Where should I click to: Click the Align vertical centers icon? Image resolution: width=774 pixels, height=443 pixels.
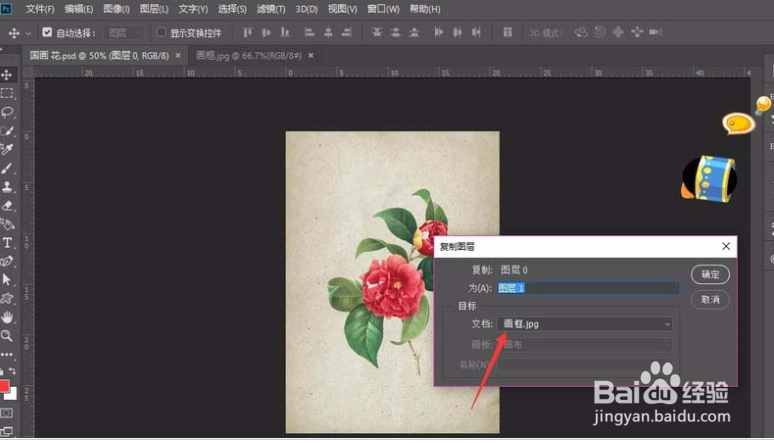(x=266, y=33)
